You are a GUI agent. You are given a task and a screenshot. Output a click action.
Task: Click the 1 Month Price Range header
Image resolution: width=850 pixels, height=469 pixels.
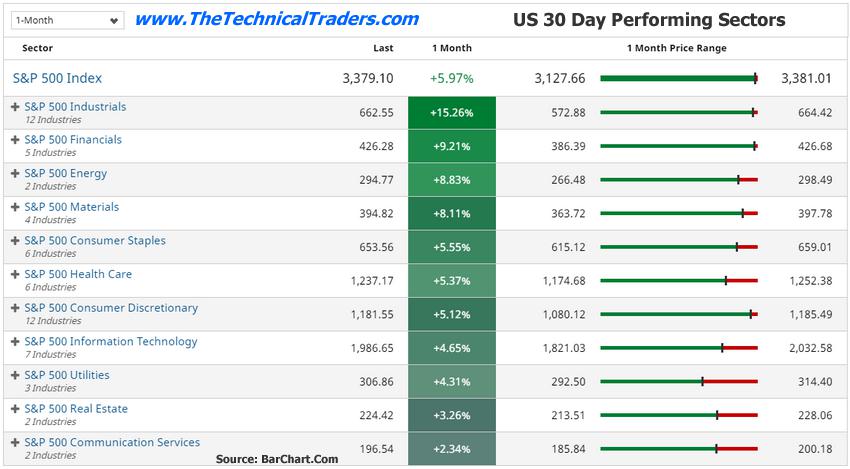pos(677,48)
